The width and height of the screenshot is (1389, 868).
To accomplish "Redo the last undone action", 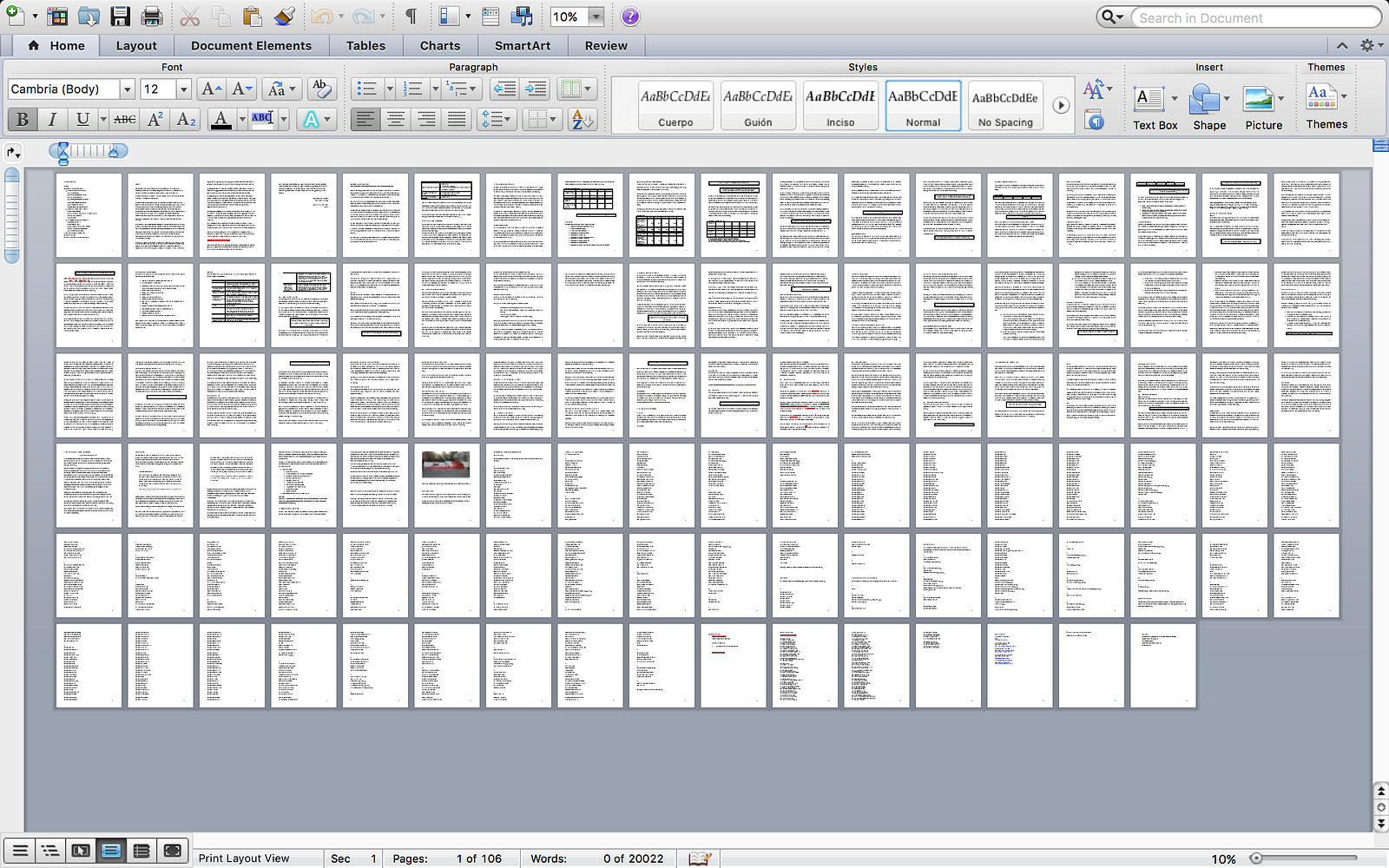I will 363,16.
